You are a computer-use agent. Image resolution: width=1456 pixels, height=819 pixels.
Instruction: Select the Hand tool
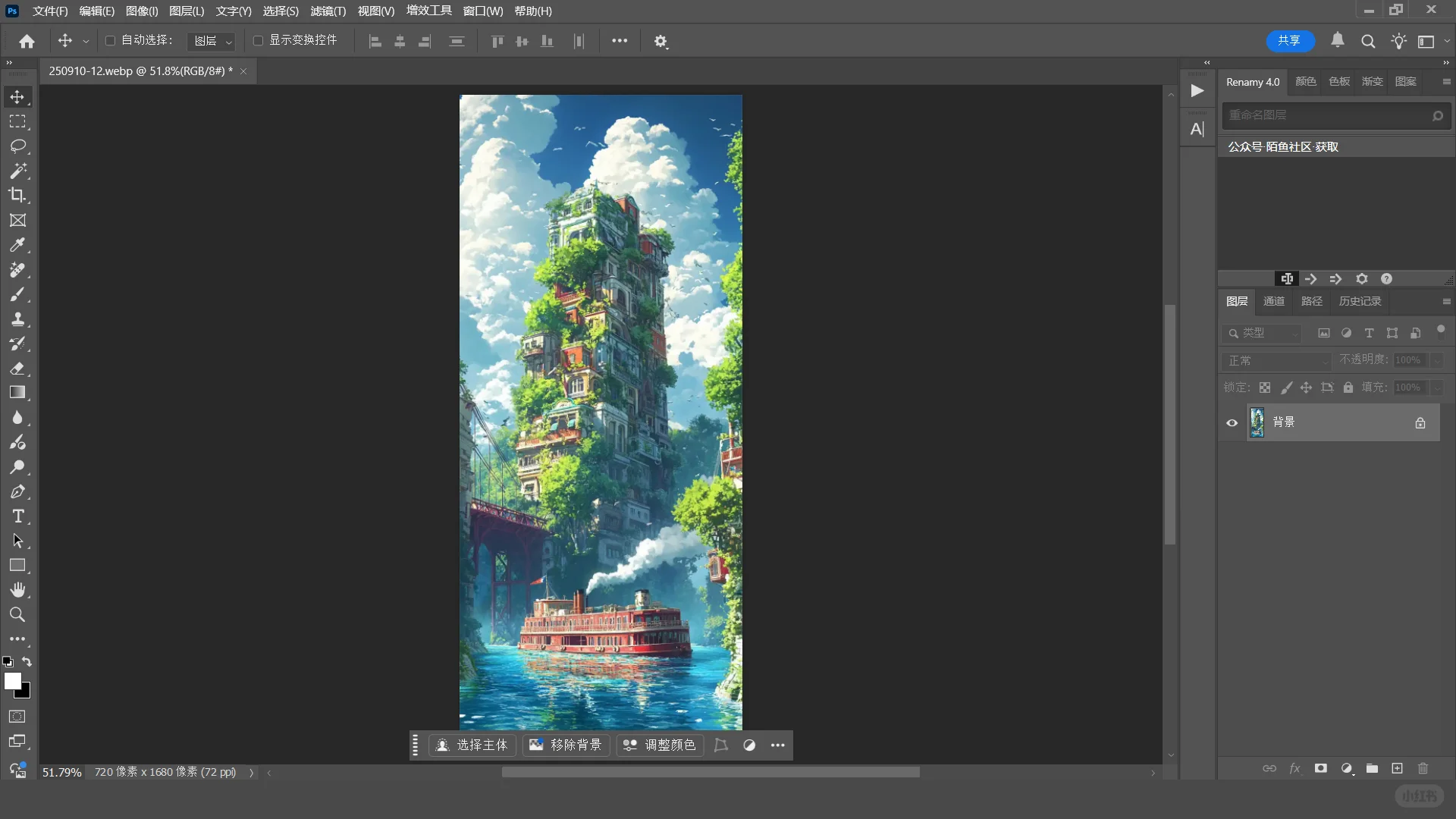[x=17, y=590]
